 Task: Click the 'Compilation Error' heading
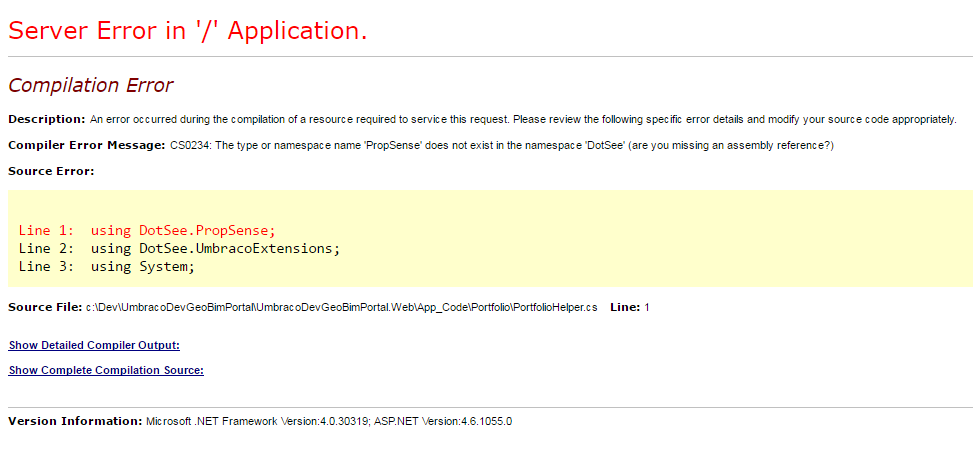(x=91, y=85)
